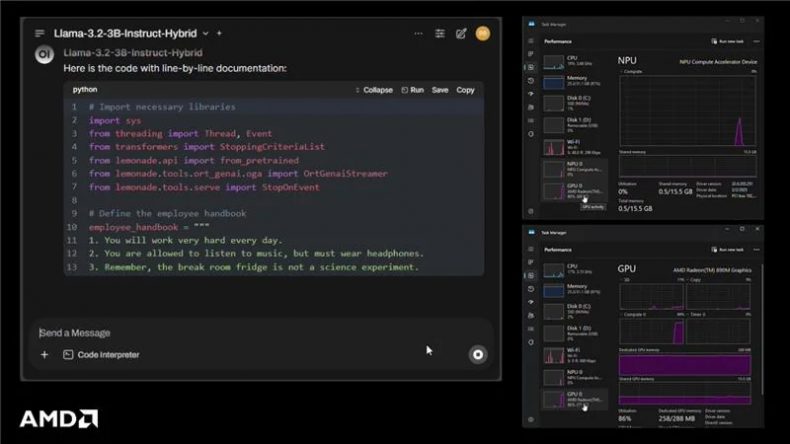Save the python code block
Image resolution: width=790 pixels, height=444 pixels.
pyautogui.click(x=440, y=90)
